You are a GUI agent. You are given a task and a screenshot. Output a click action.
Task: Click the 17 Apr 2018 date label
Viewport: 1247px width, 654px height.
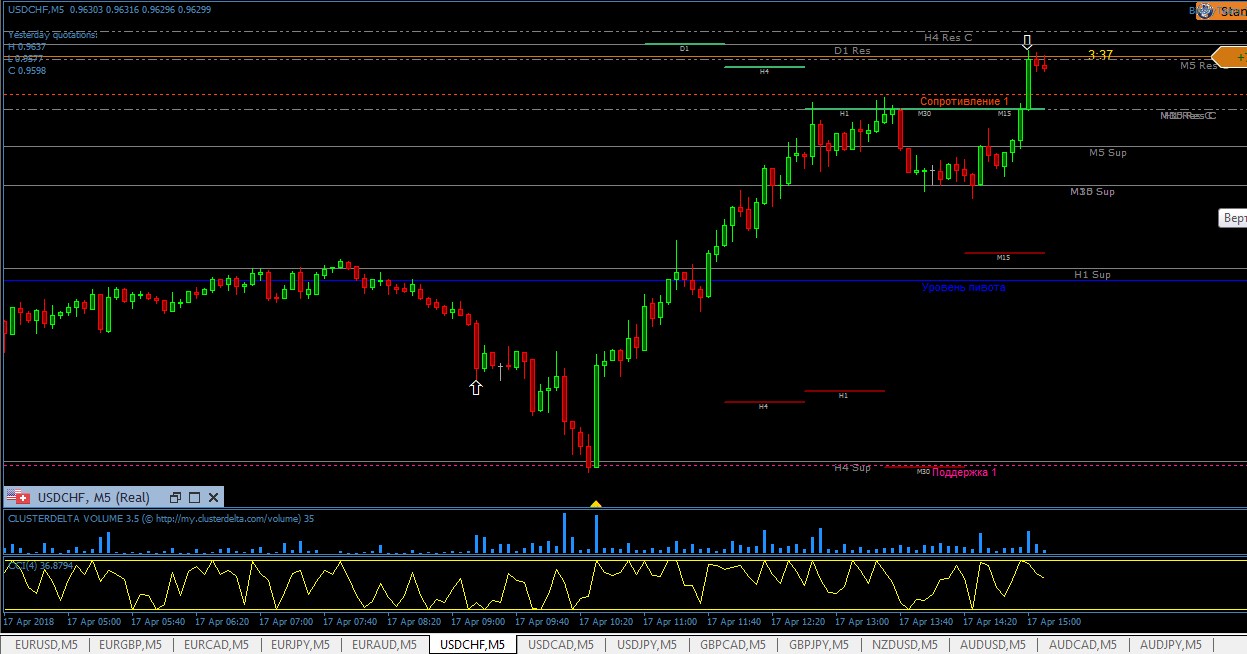click(x=30, y=621)
